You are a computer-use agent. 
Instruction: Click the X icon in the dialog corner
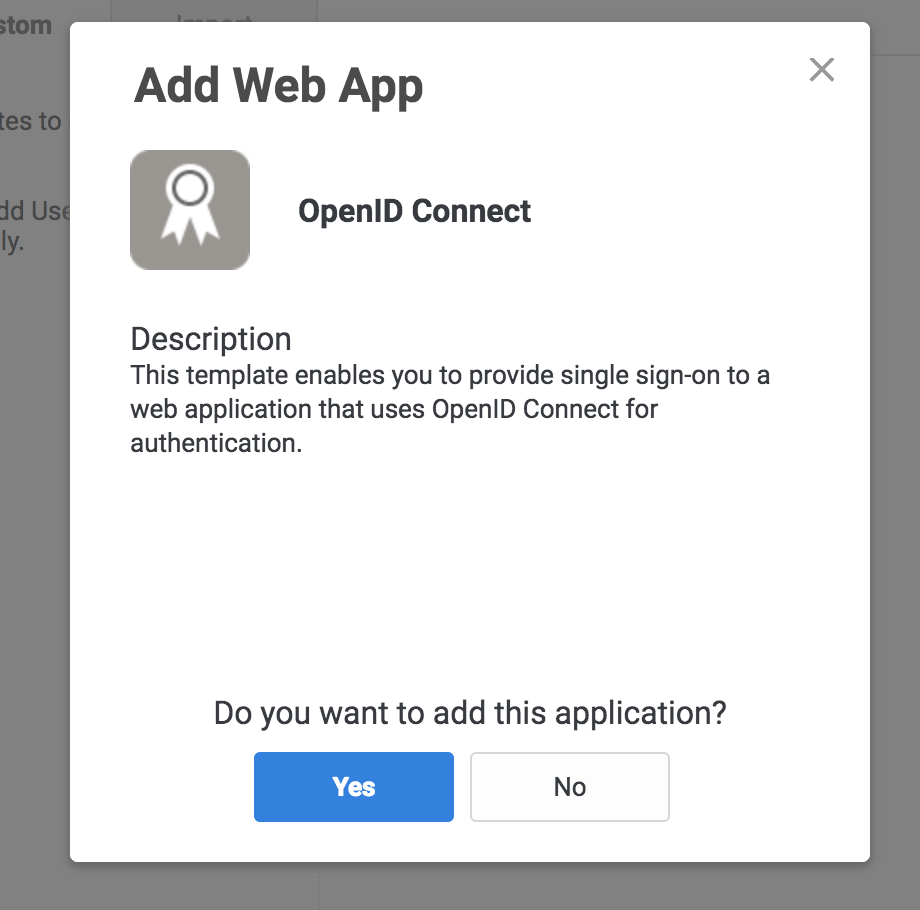(x=822, y=70)
